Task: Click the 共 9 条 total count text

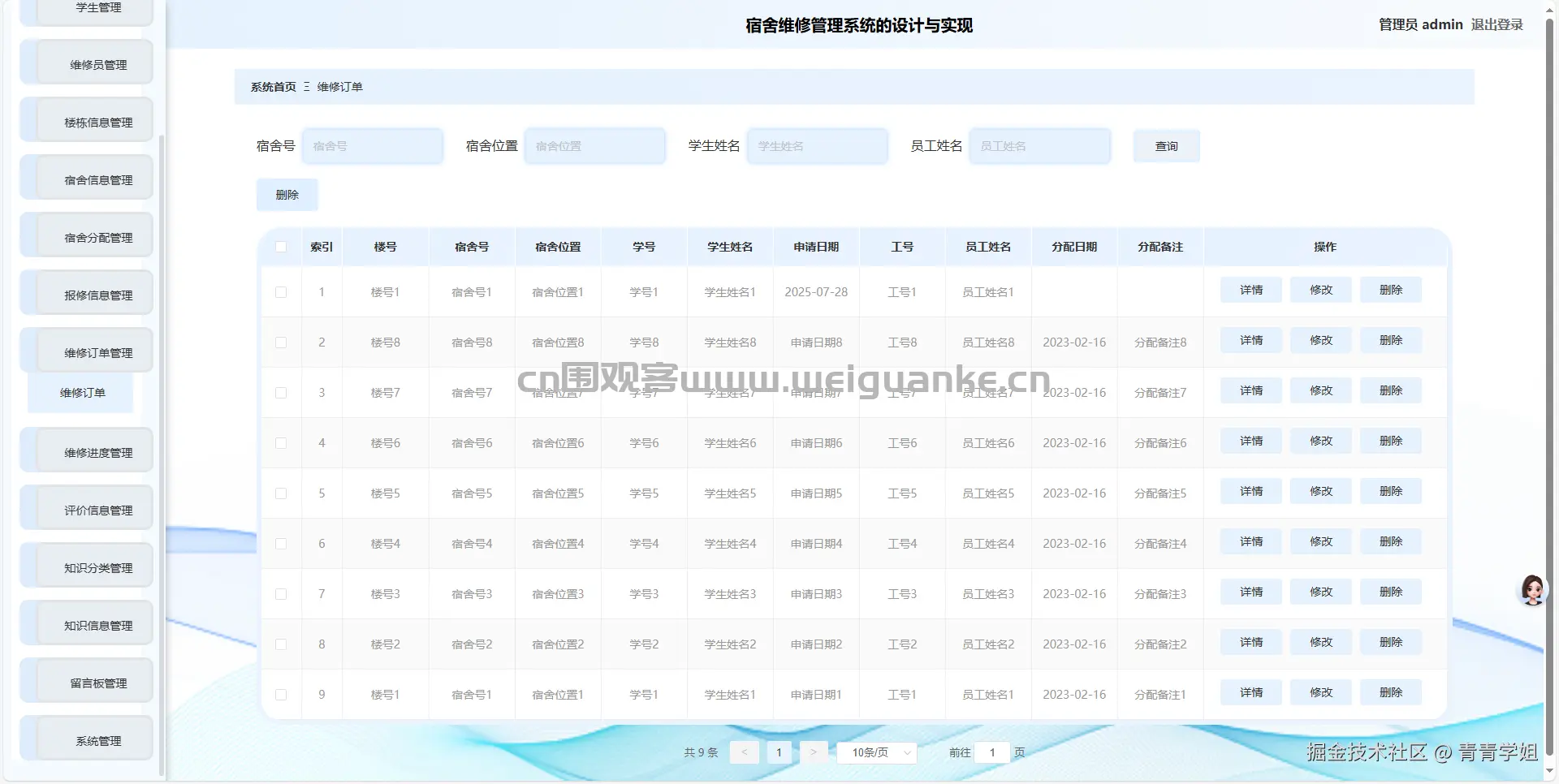Action: click(701, 752)
